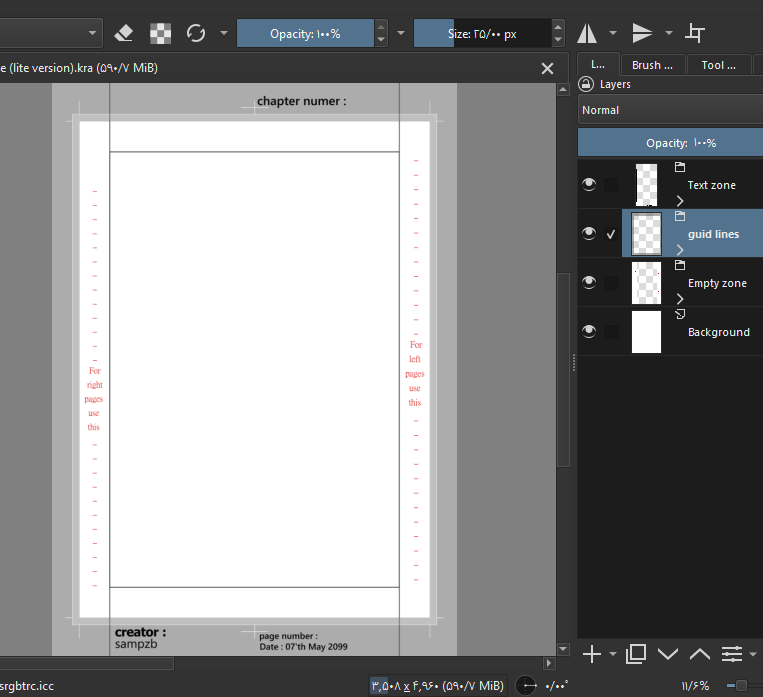
Task: Click the brush Size slider
Action: (x=481, y=34)
